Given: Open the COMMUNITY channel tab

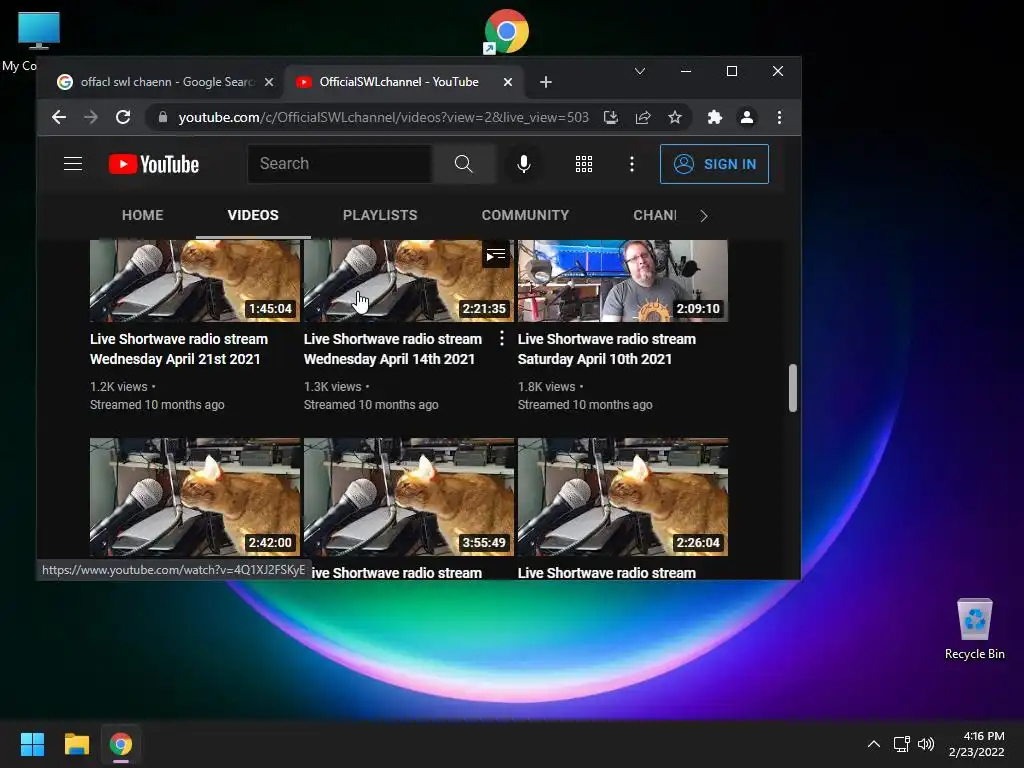Looking at the screenshot, I should point(525,216).
